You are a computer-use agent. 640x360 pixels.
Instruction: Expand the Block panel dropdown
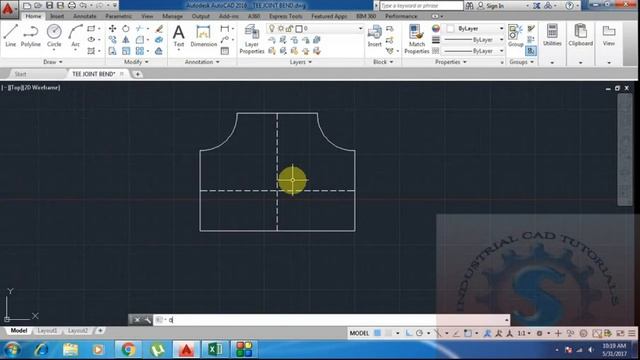(383, 62)
